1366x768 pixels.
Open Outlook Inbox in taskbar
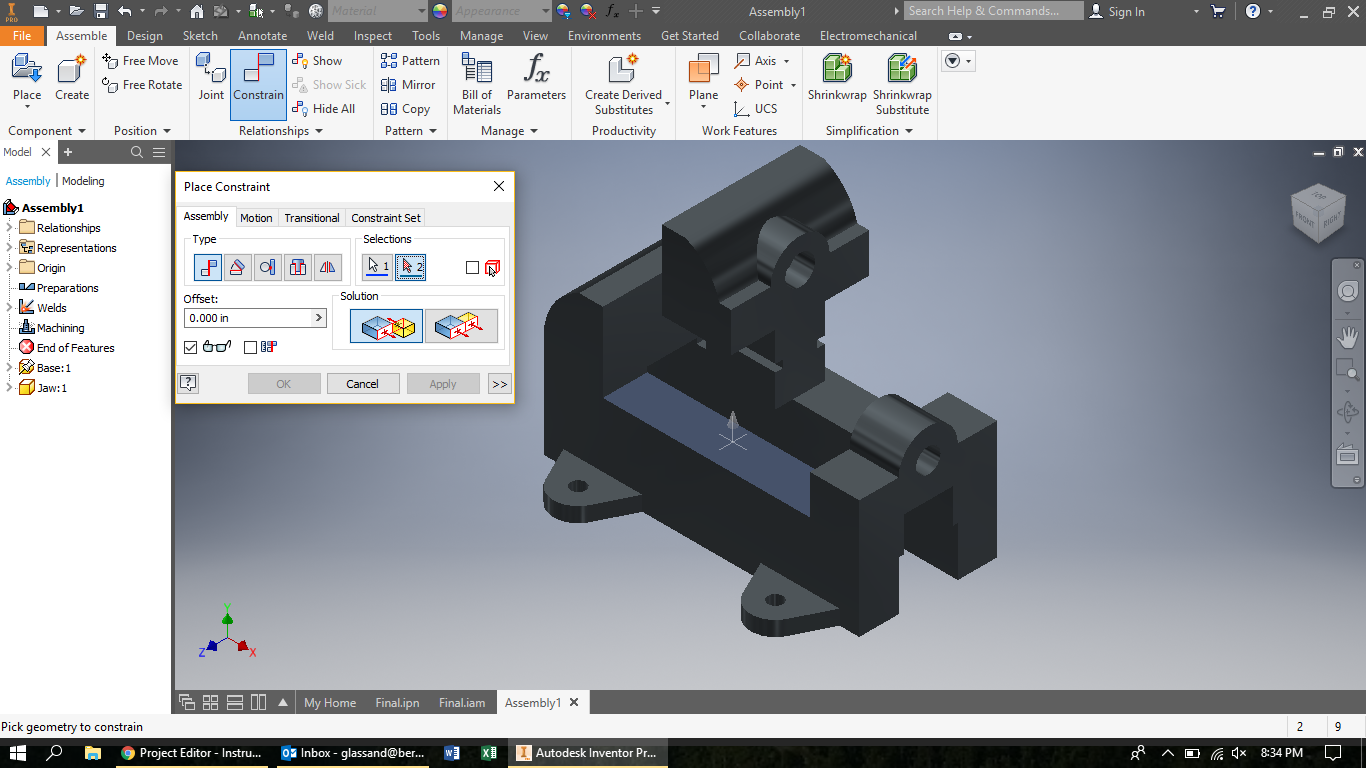(x=353, y=753)
